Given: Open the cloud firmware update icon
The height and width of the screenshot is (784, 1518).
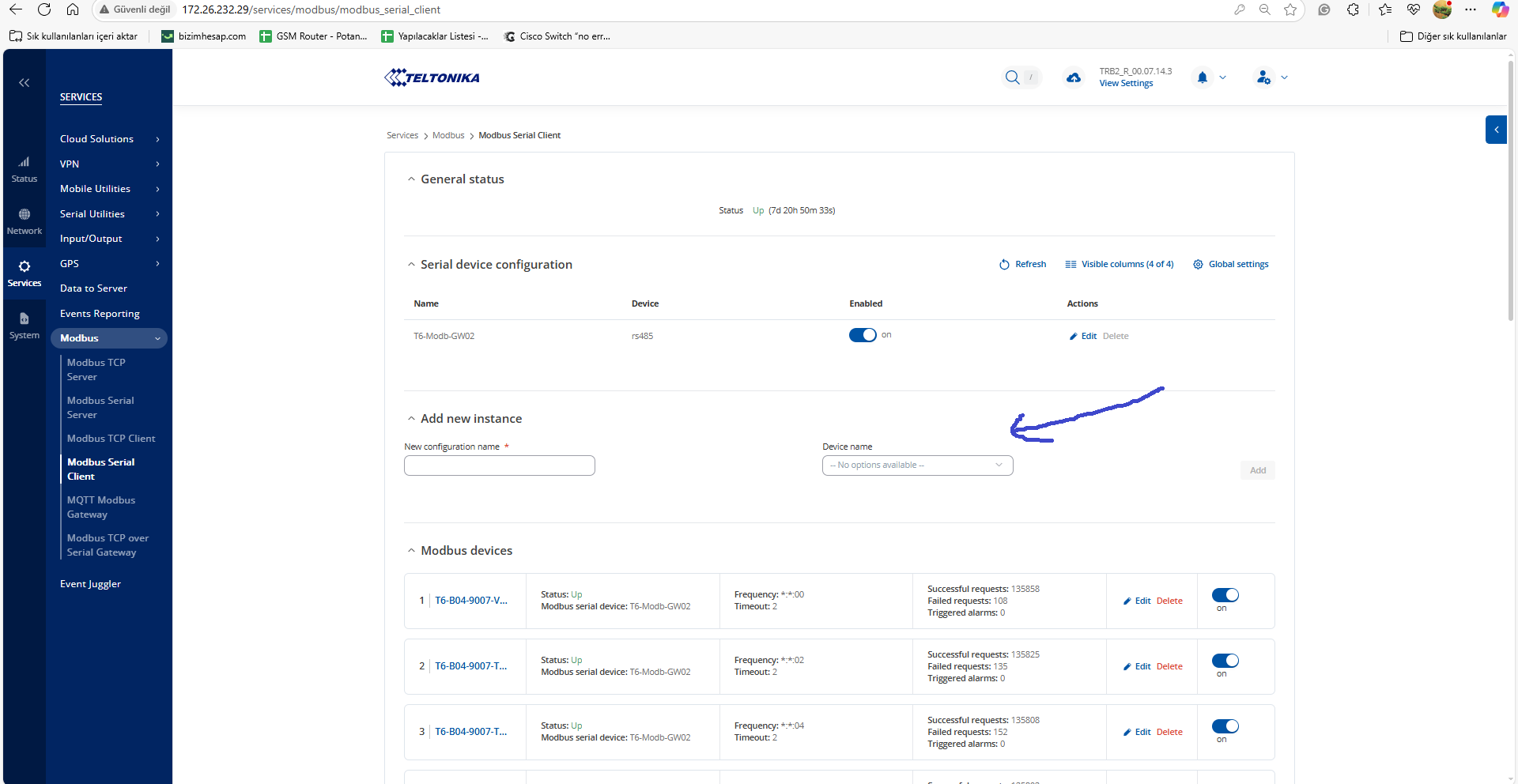Looking at the screenshot, I should tap(1073, 77).
